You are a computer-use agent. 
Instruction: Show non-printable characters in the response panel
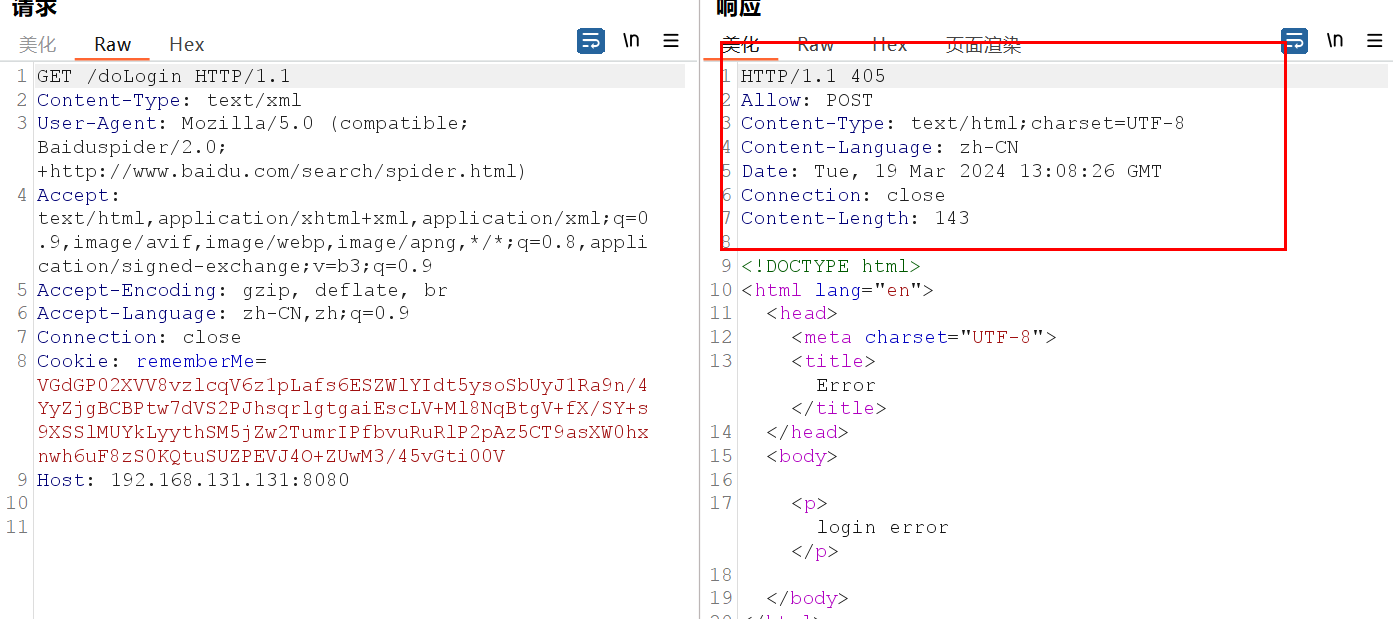[1335, 41]
